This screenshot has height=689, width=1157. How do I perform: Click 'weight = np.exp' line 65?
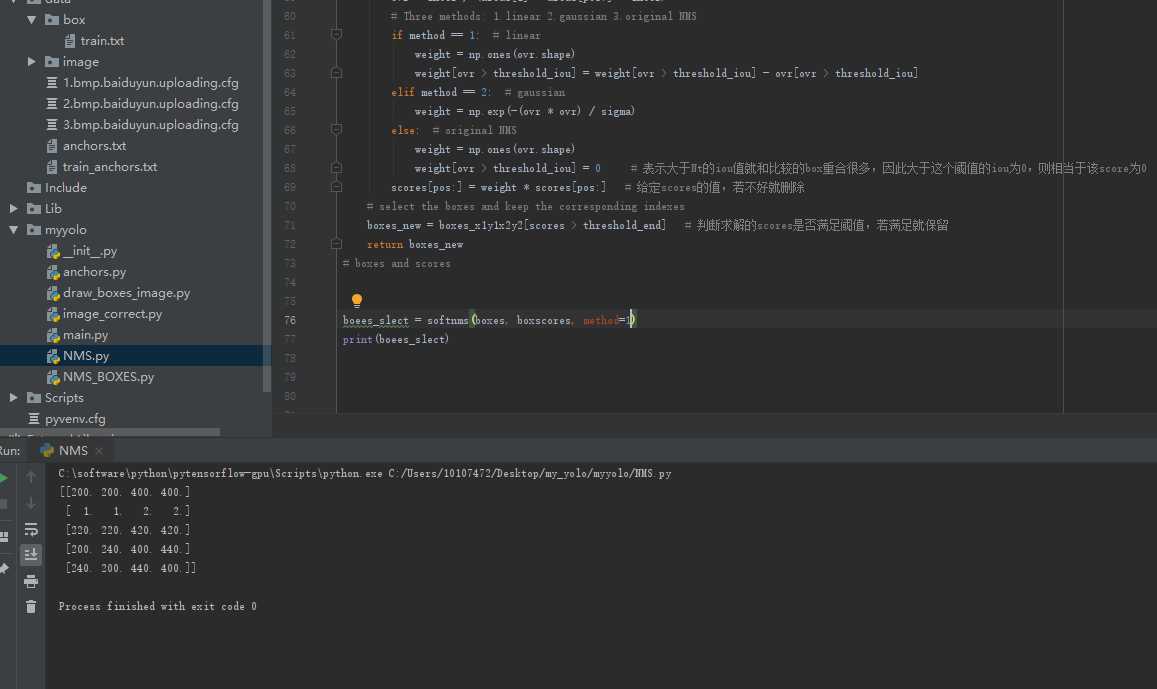[x=525, y=111]
